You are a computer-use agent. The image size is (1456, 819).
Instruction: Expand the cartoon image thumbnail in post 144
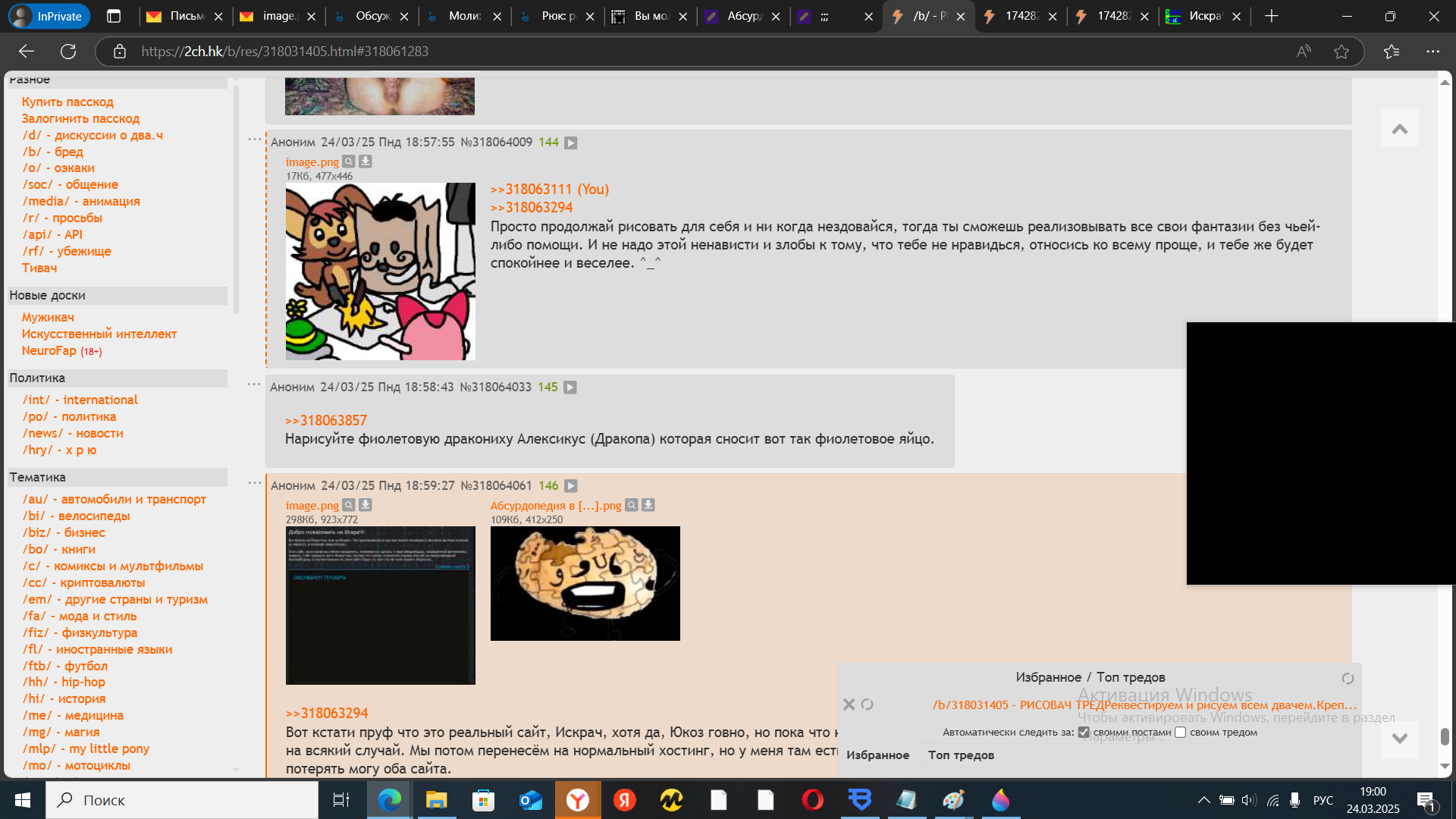click(380, 271)
